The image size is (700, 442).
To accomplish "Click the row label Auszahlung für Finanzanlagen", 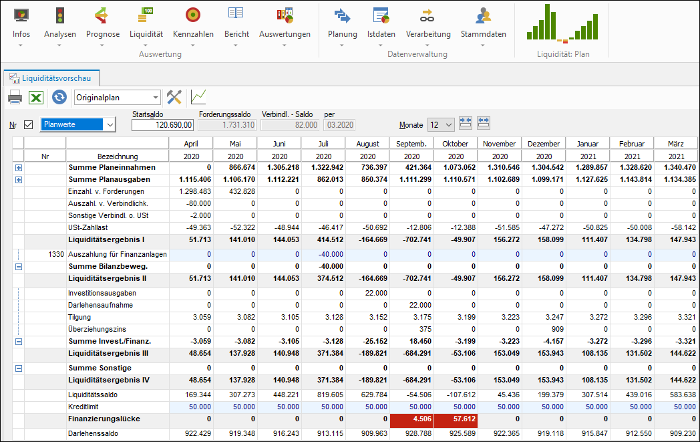I will click(117, 254).
